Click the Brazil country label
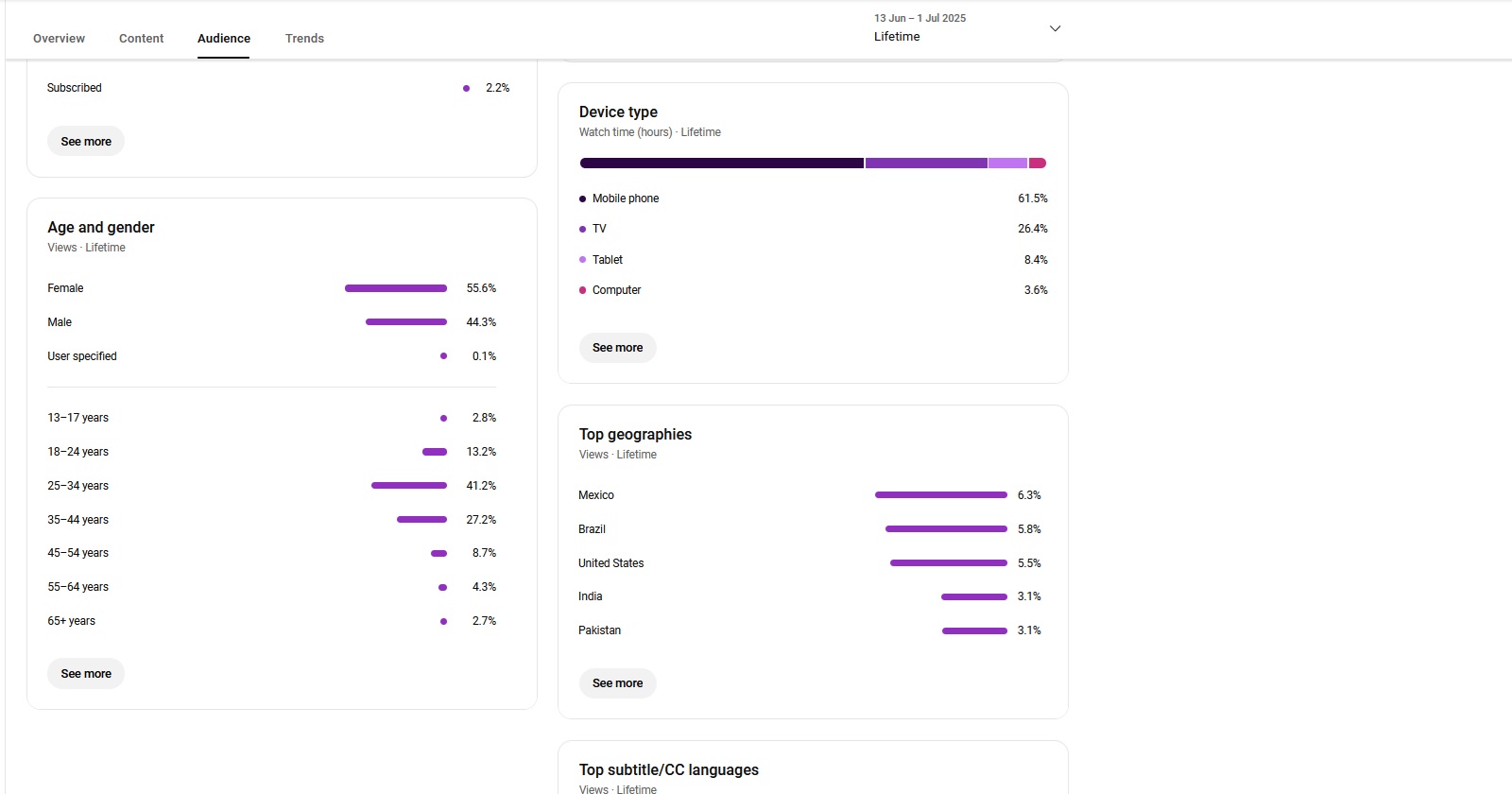The image size is (1512, 794). coord(592,529)
